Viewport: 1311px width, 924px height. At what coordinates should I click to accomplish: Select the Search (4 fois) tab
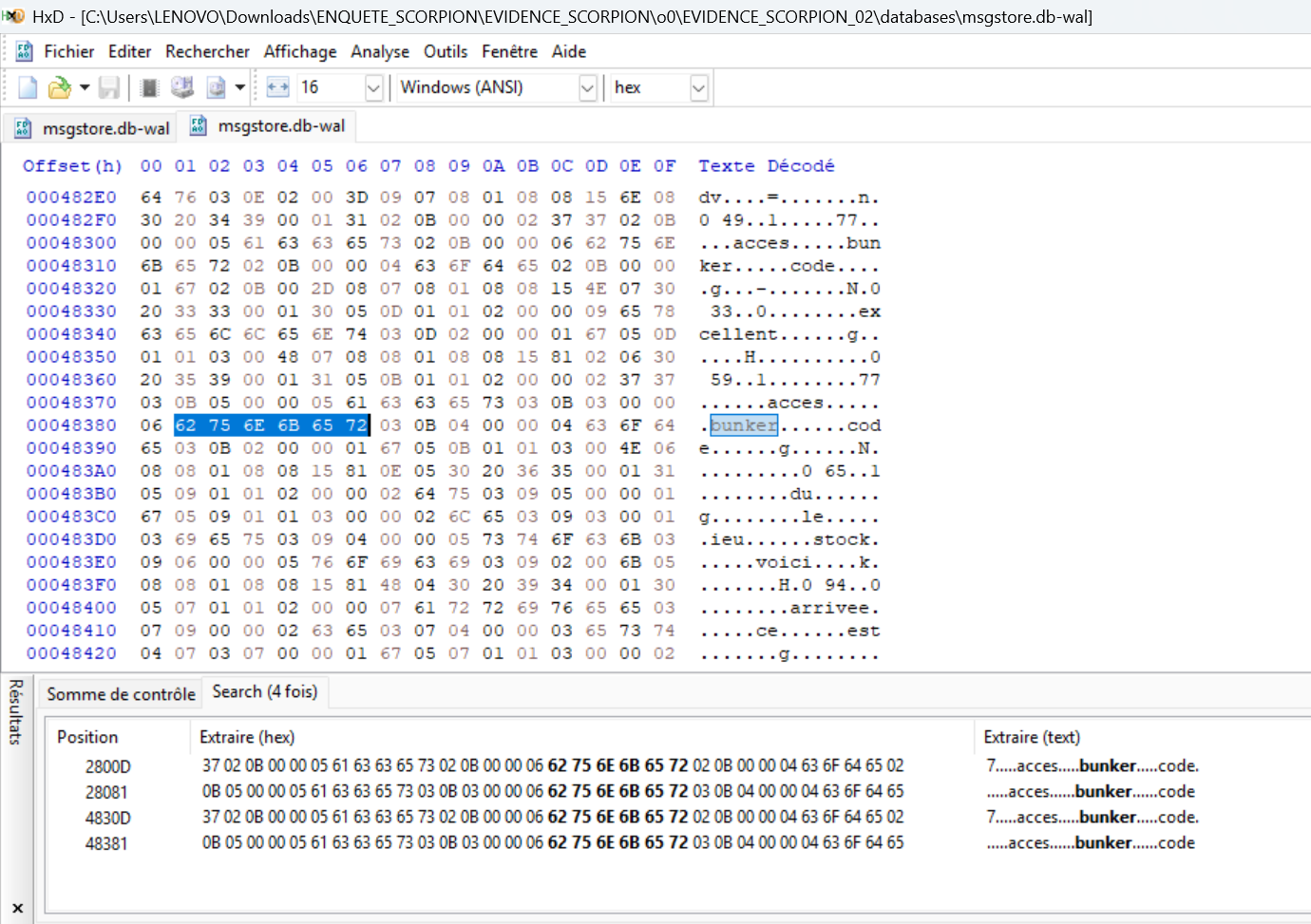[x=265, y=691]
